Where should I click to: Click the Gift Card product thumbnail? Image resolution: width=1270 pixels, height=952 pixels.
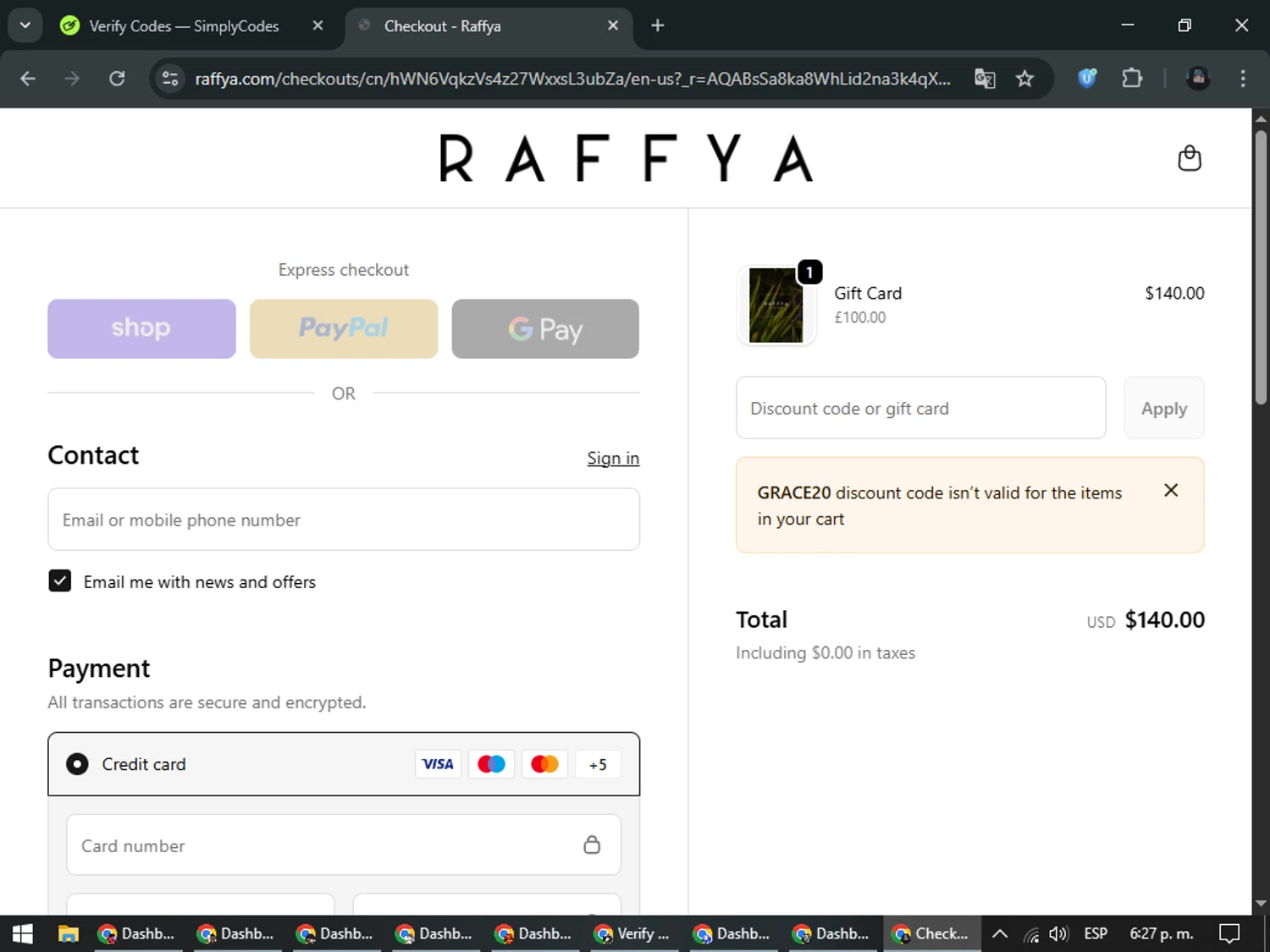pyautogui.click(x=776, y=305)
